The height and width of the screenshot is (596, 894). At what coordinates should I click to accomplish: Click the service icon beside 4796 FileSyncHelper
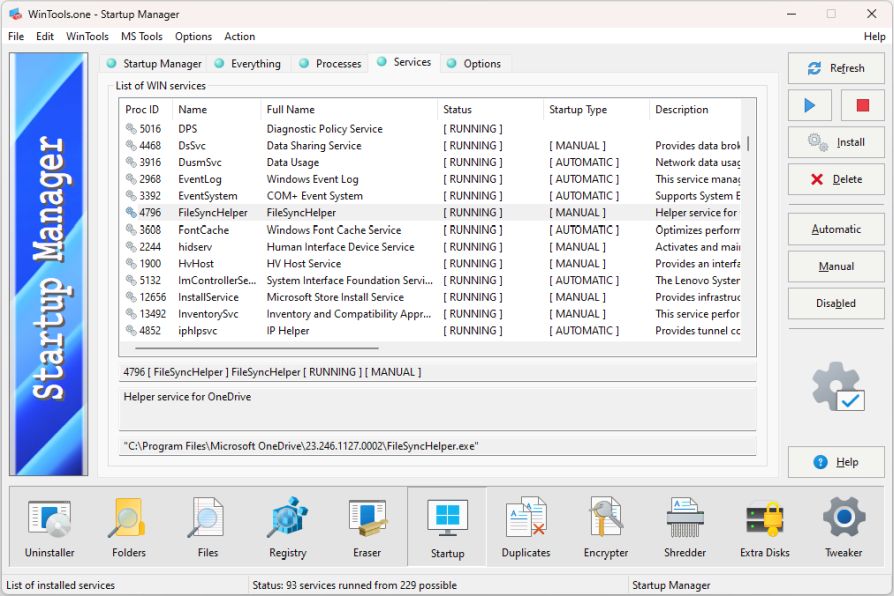coord(131,212)
